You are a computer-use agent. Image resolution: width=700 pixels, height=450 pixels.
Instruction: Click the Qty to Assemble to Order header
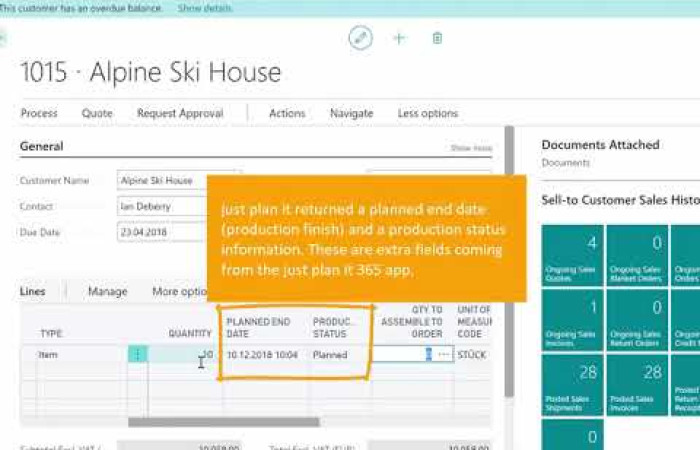[412, 321]
